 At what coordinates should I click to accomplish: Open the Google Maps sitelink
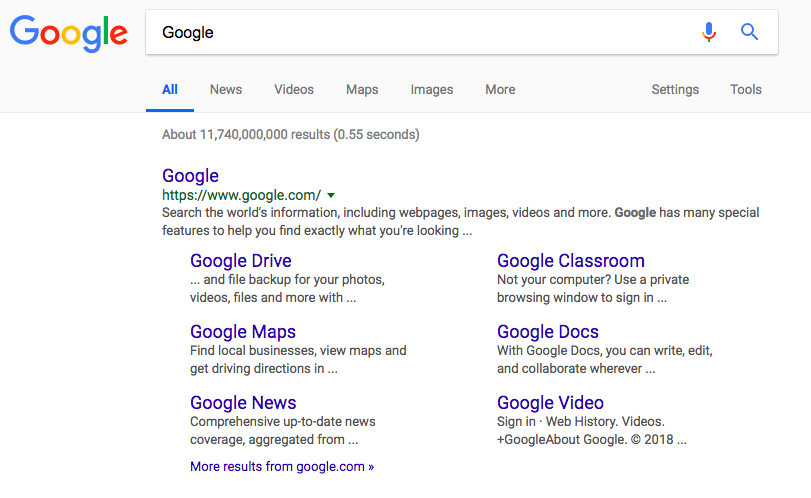pyautogui.click(x=243, y=332)
